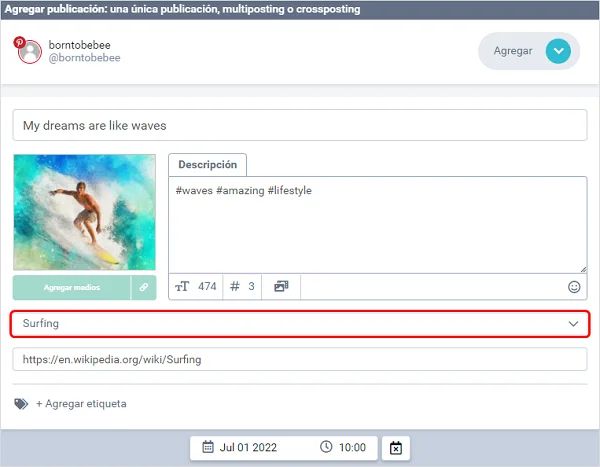Open the Surfing board dropdown
600x467 pixels.
[x=290, y=324]
